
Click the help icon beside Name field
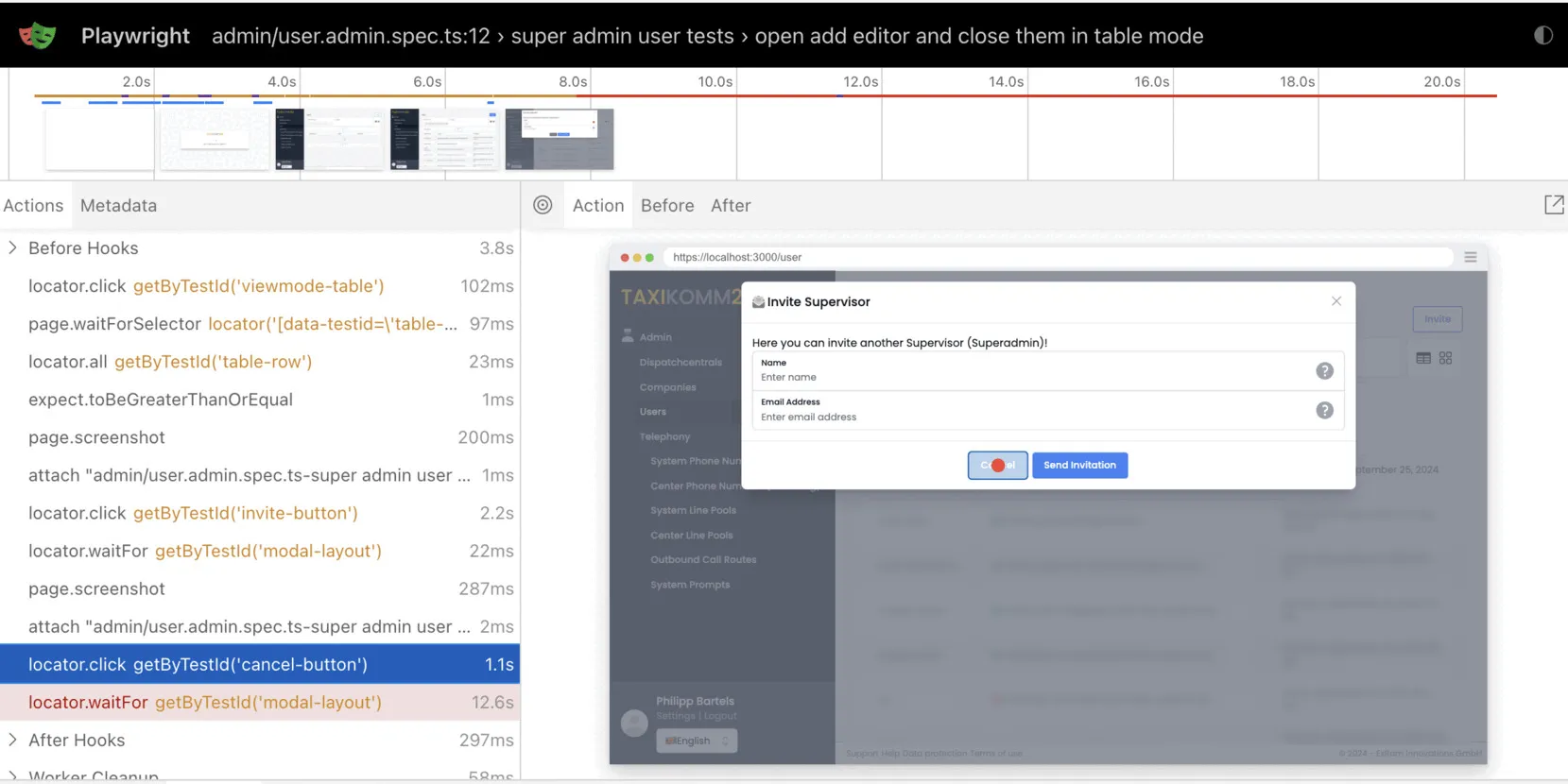pos(1324,371)
